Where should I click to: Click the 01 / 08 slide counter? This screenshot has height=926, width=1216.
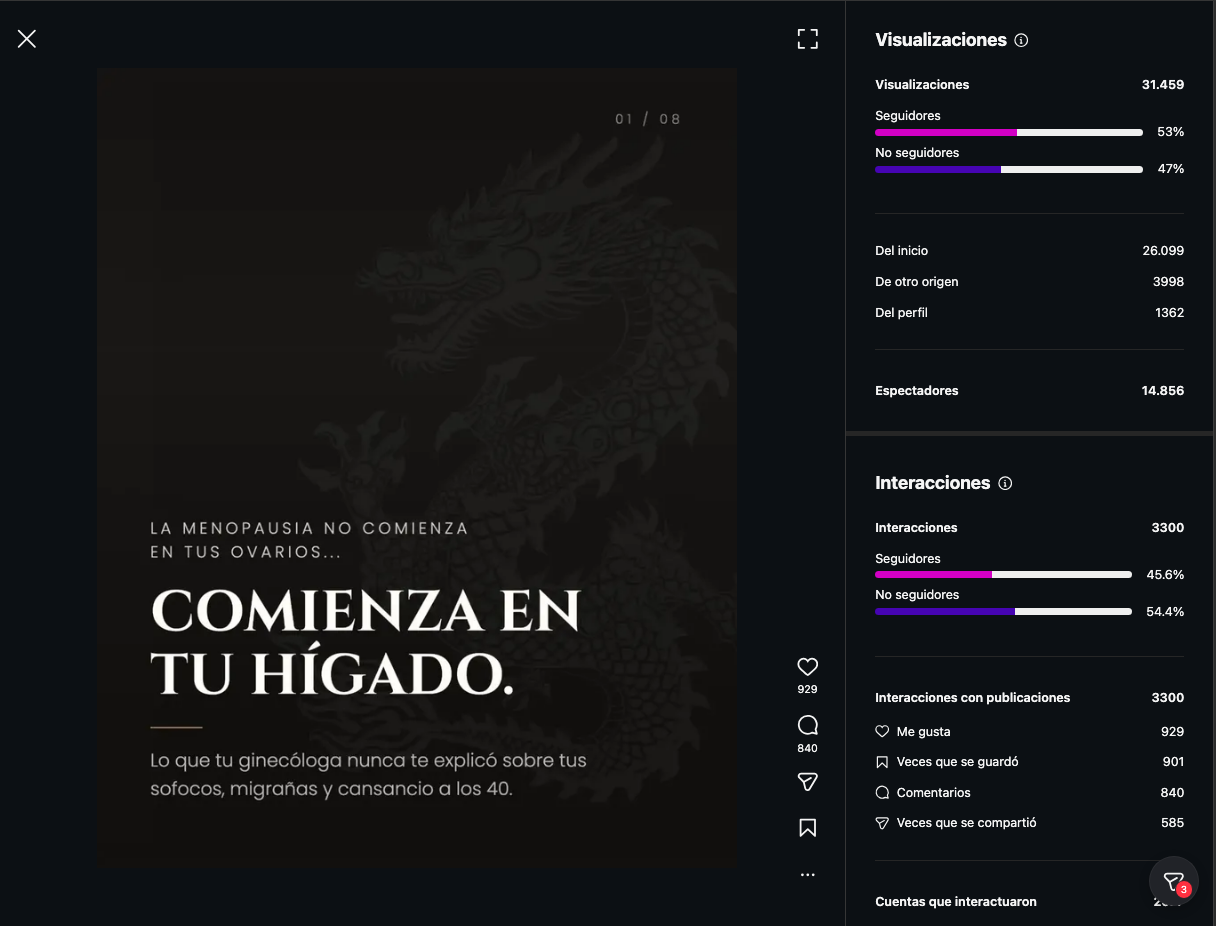[648, 119]
